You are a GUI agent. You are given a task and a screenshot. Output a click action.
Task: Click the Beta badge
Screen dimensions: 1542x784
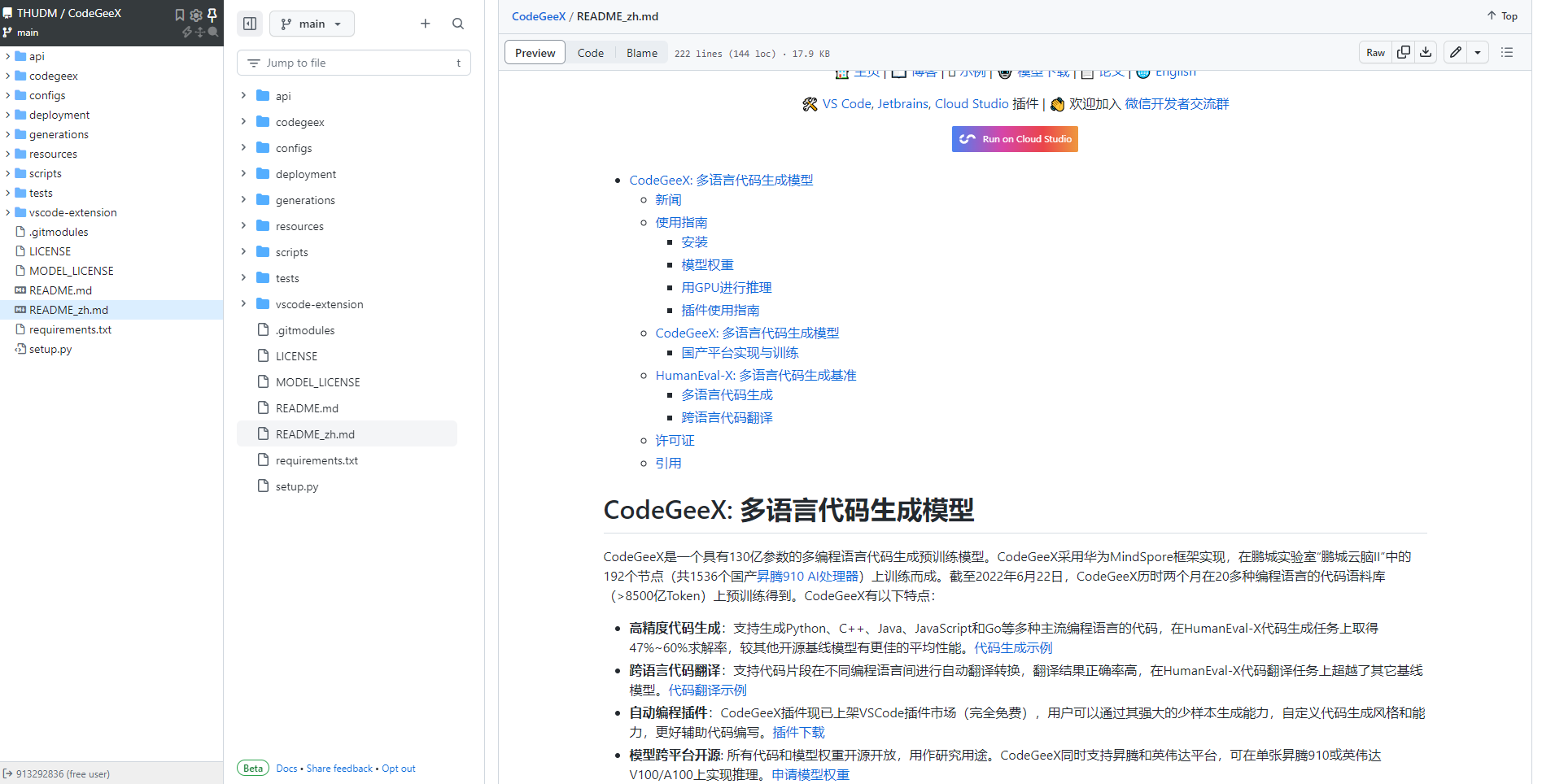click(x=253, y=769)
